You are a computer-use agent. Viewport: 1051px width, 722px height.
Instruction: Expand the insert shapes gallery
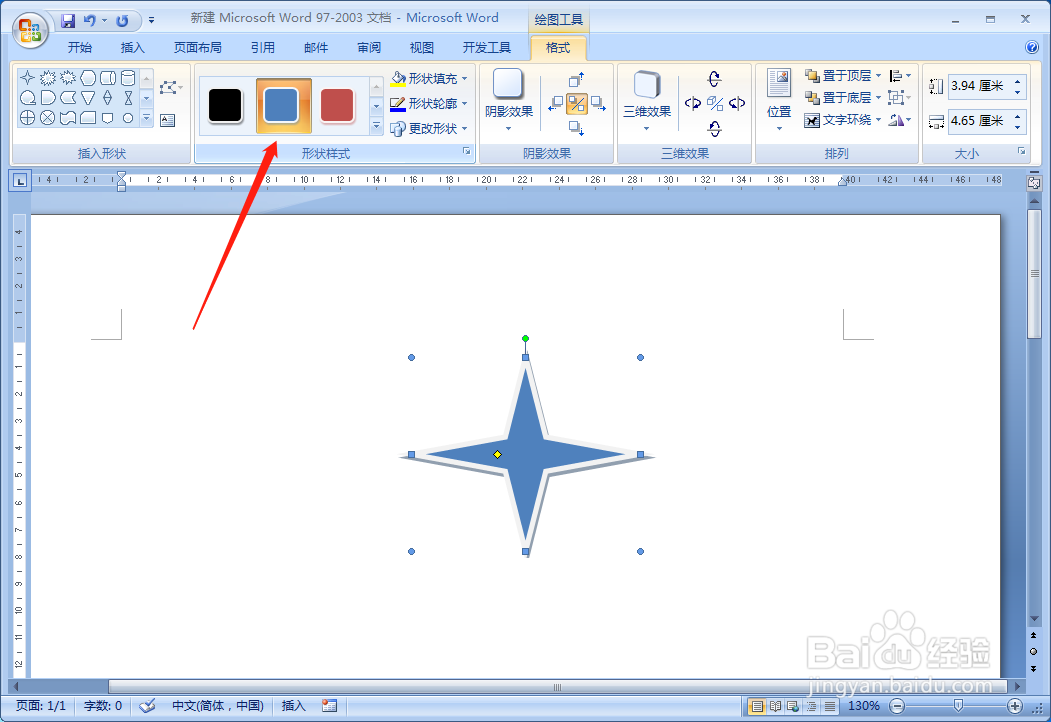[x=146, y=118]
